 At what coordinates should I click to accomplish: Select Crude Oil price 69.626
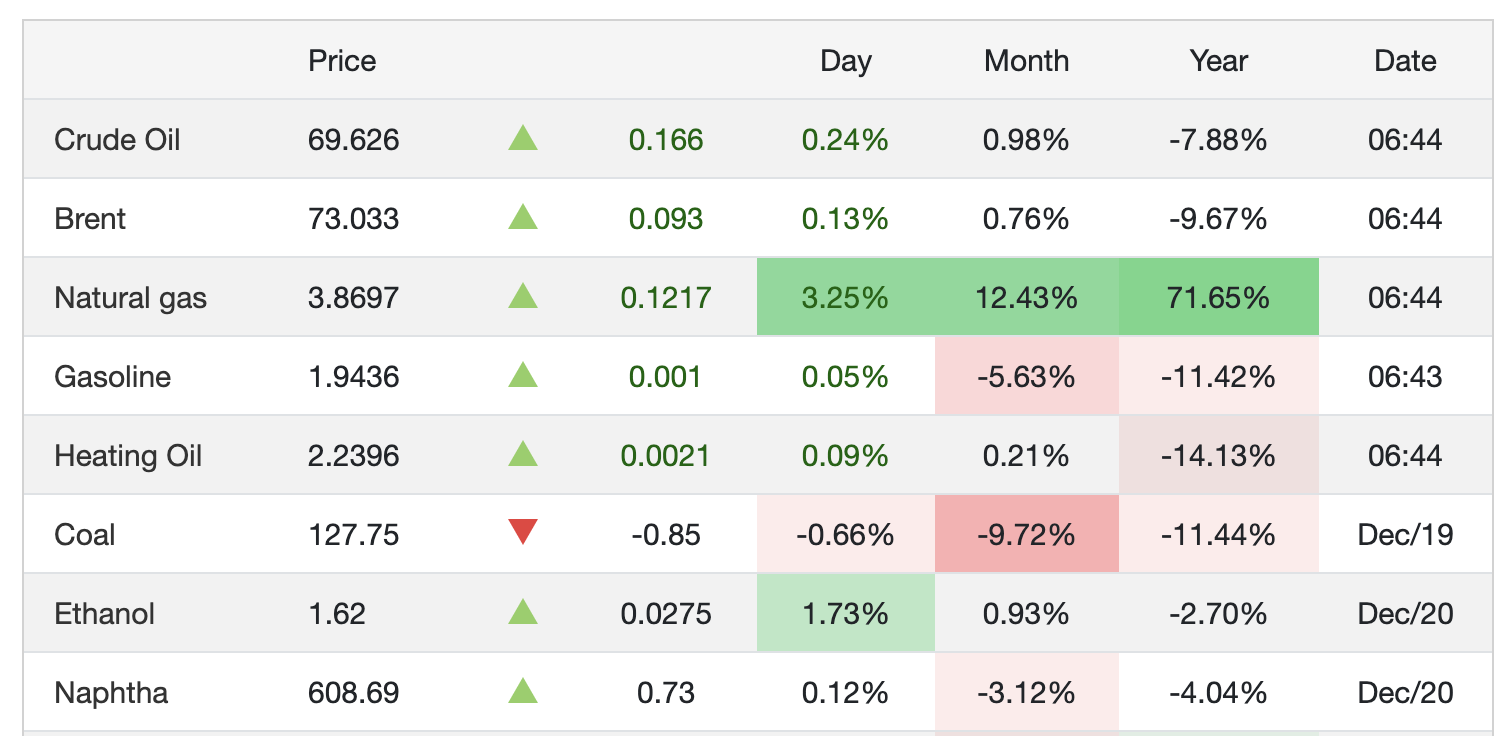coord(353,139)
